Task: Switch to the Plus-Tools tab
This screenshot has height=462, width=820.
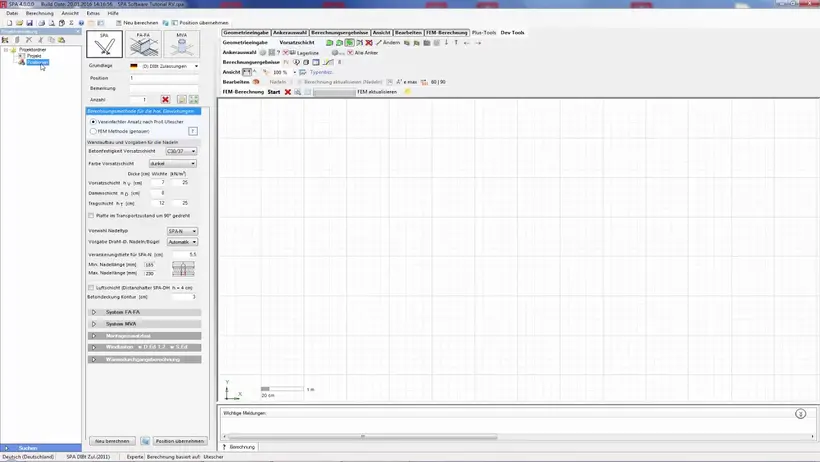Action: pos(484,32)
